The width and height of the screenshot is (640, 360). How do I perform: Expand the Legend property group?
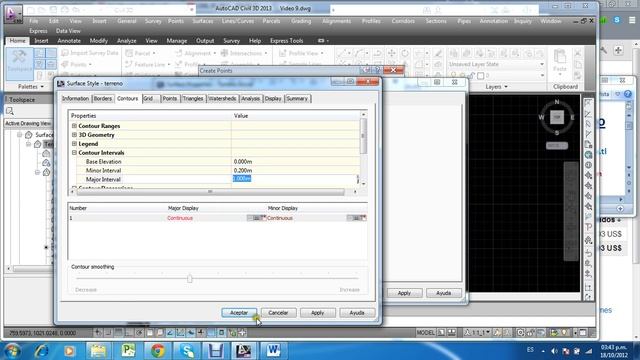point(74,144)
